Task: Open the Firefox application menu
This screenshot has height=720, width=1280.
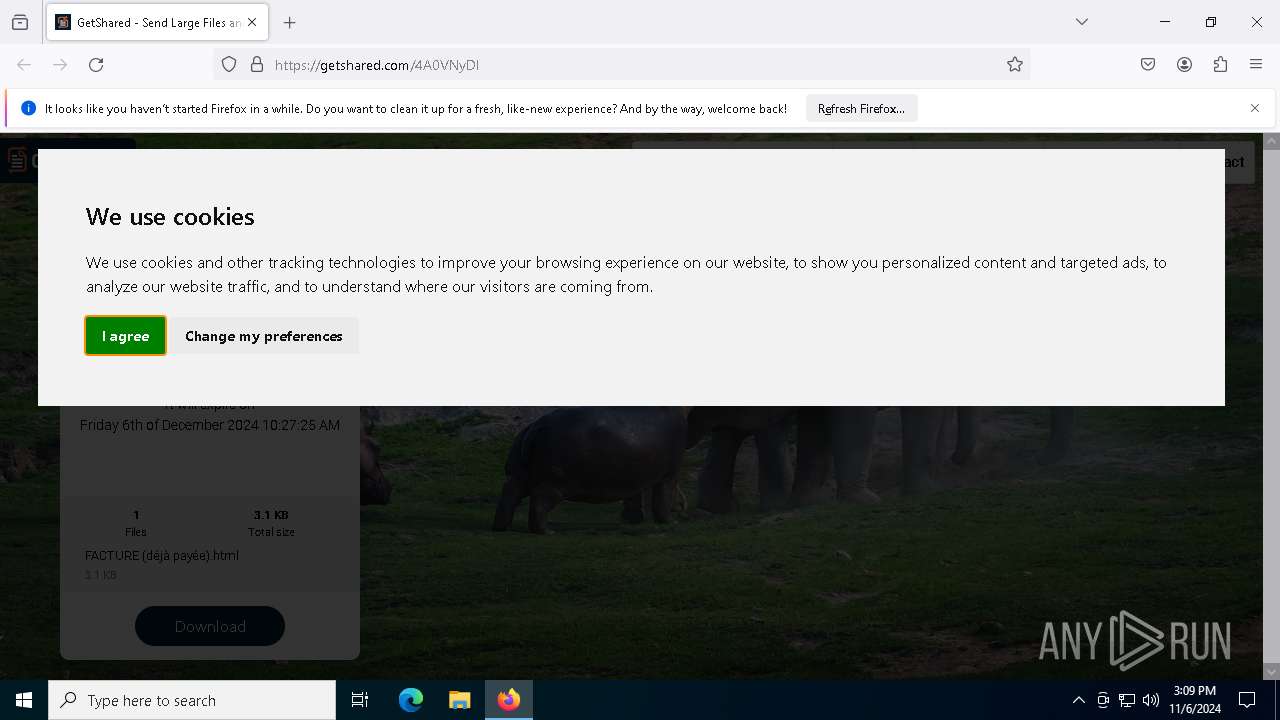Action: 1256,65
